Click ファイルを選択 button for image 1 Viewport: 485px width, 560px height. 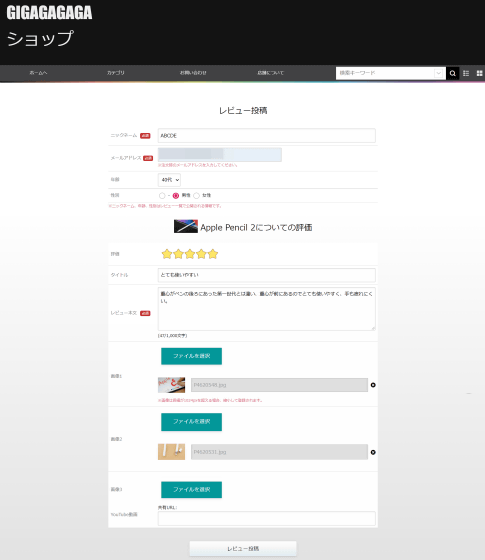click(x=191, y=356)
